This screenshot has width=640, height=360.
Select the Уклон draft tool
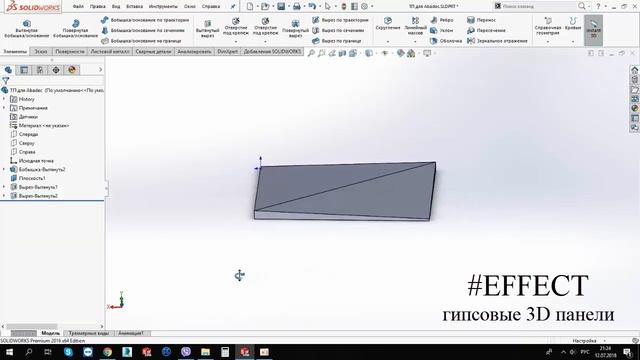click(x=442, y=30)
